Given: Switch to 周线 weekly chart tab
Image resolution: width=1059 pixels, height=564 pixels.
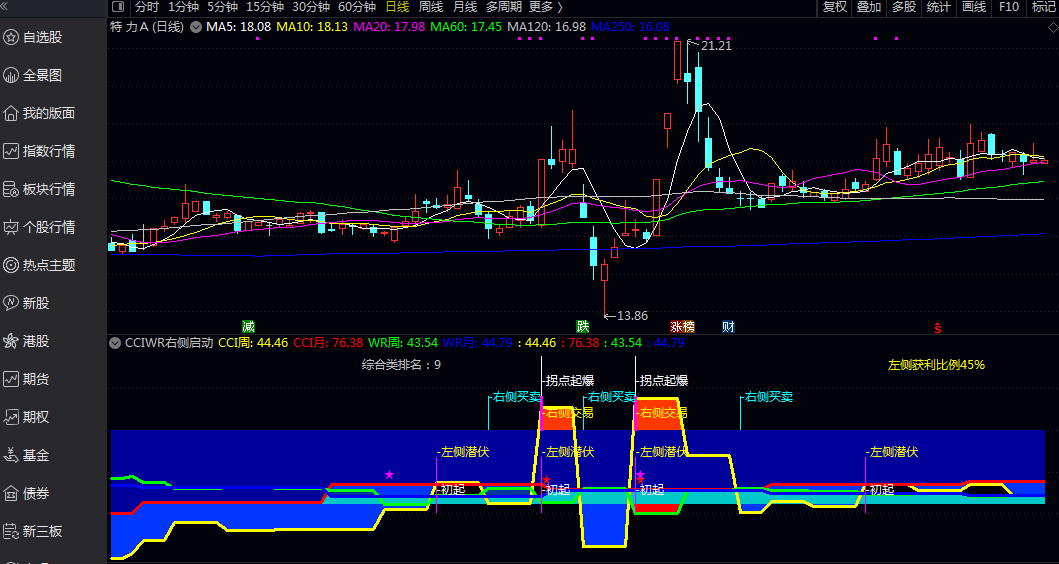Looking at the screenshot, I should tap(431, 7).
